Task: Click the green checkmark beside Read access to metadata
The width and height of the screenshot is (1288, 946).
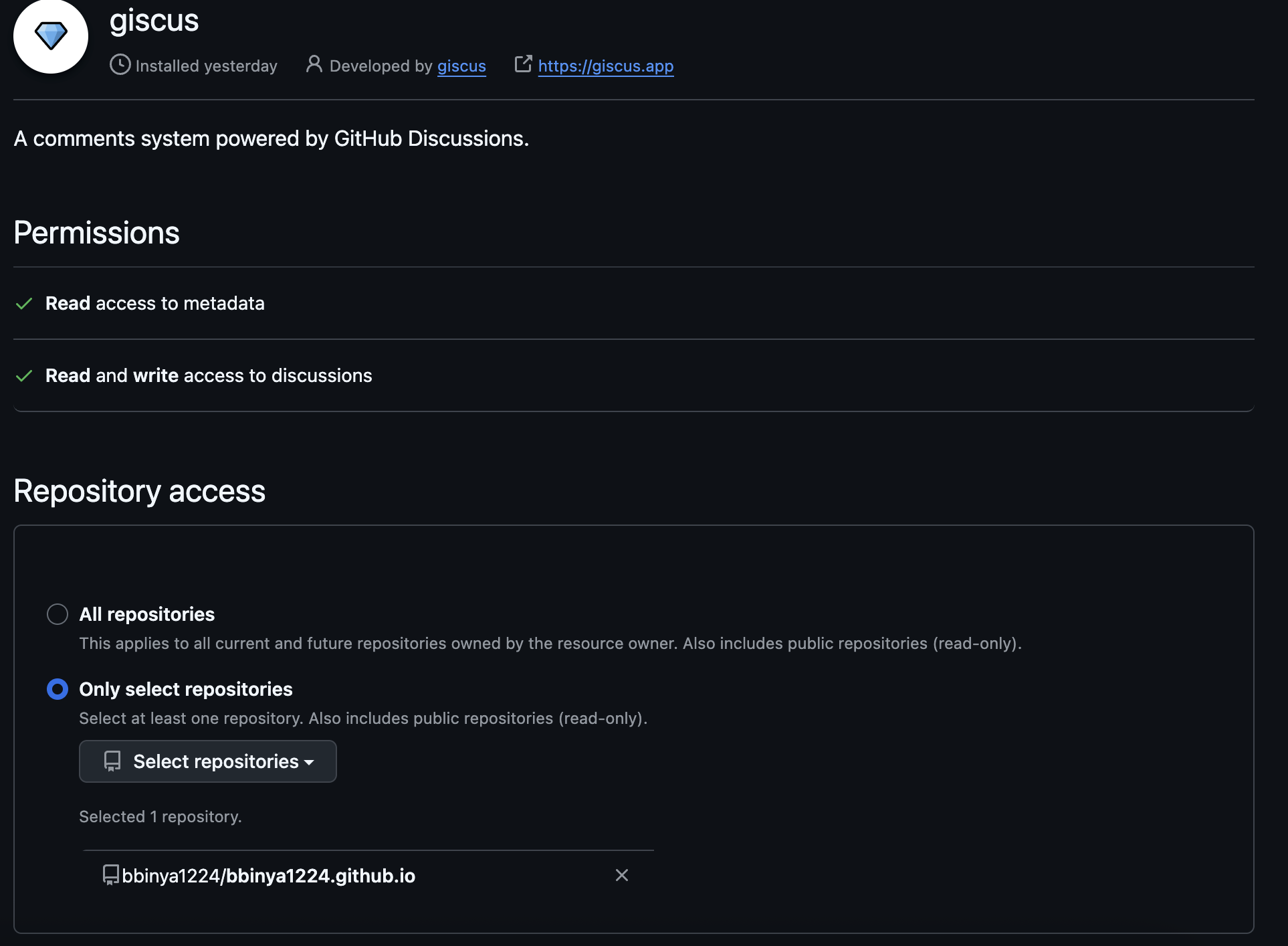Action: tap(23, 304)
